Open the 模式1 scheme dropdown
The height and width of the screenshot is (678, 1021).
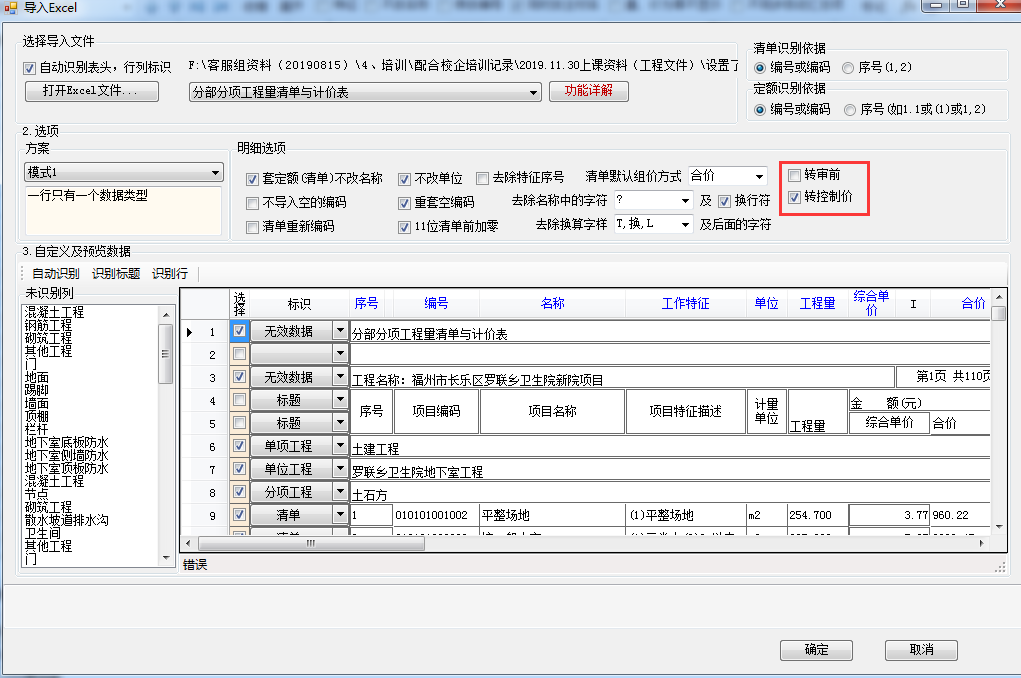pyautogui.click(x=215, y=173)
